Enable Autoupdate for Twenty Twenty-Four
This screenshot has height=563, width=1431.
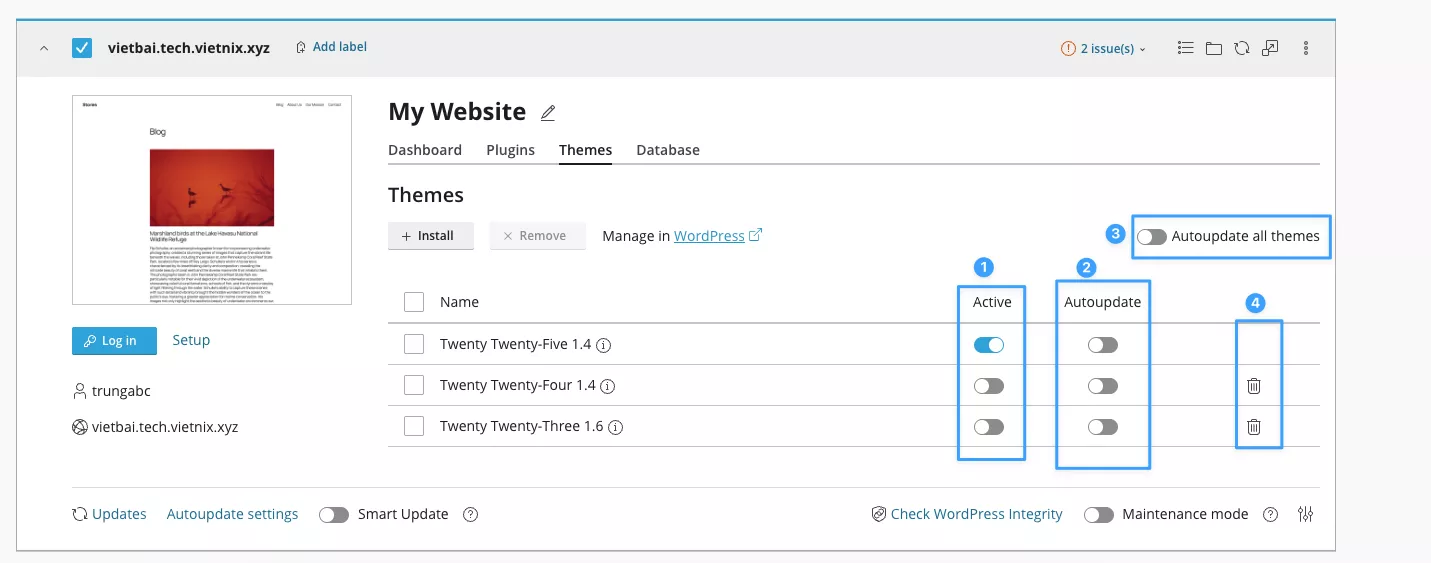click(x=1103, y=386)
